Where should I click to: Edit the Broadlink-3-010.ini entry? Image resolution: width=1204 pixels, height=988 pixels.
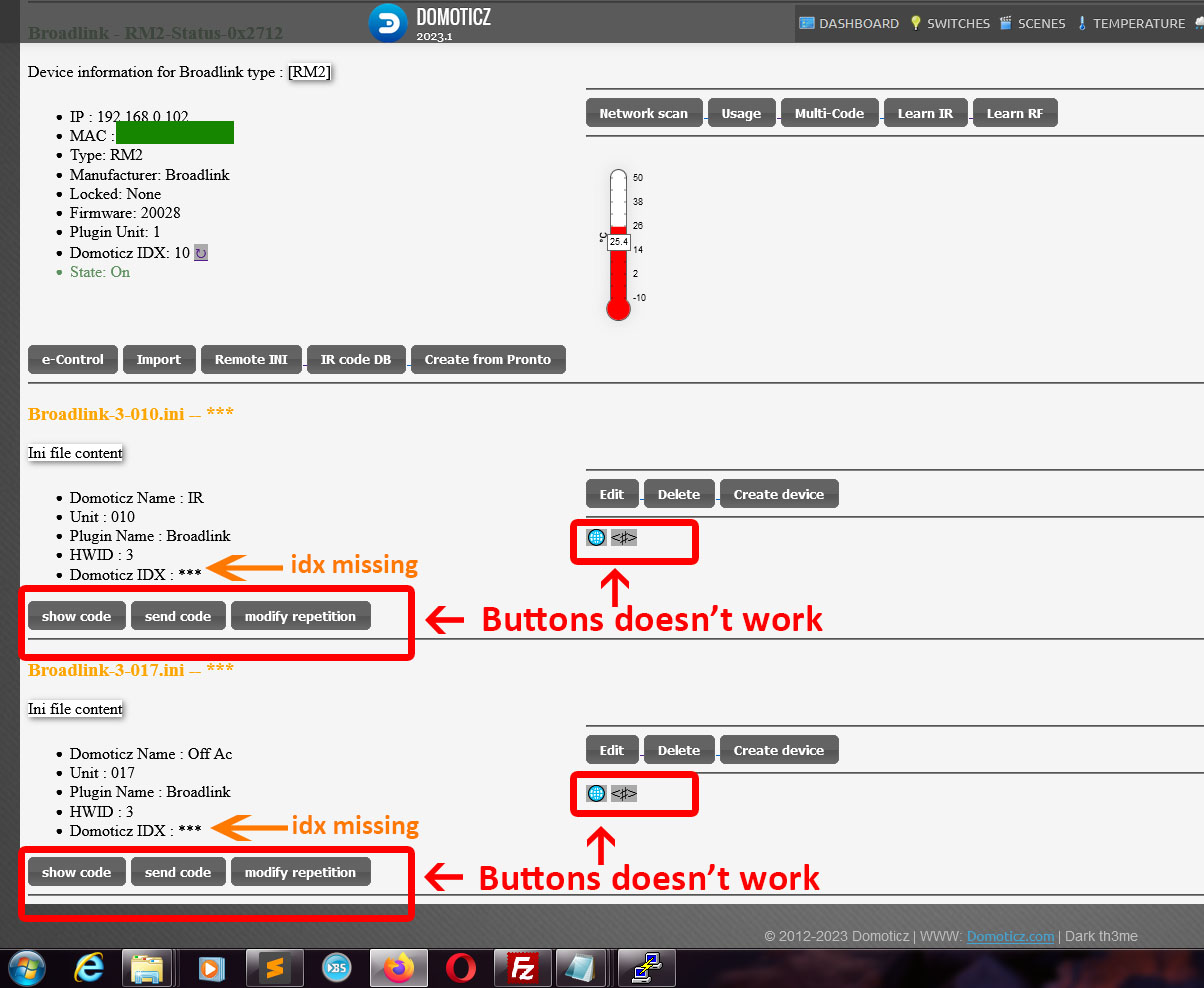612,494
